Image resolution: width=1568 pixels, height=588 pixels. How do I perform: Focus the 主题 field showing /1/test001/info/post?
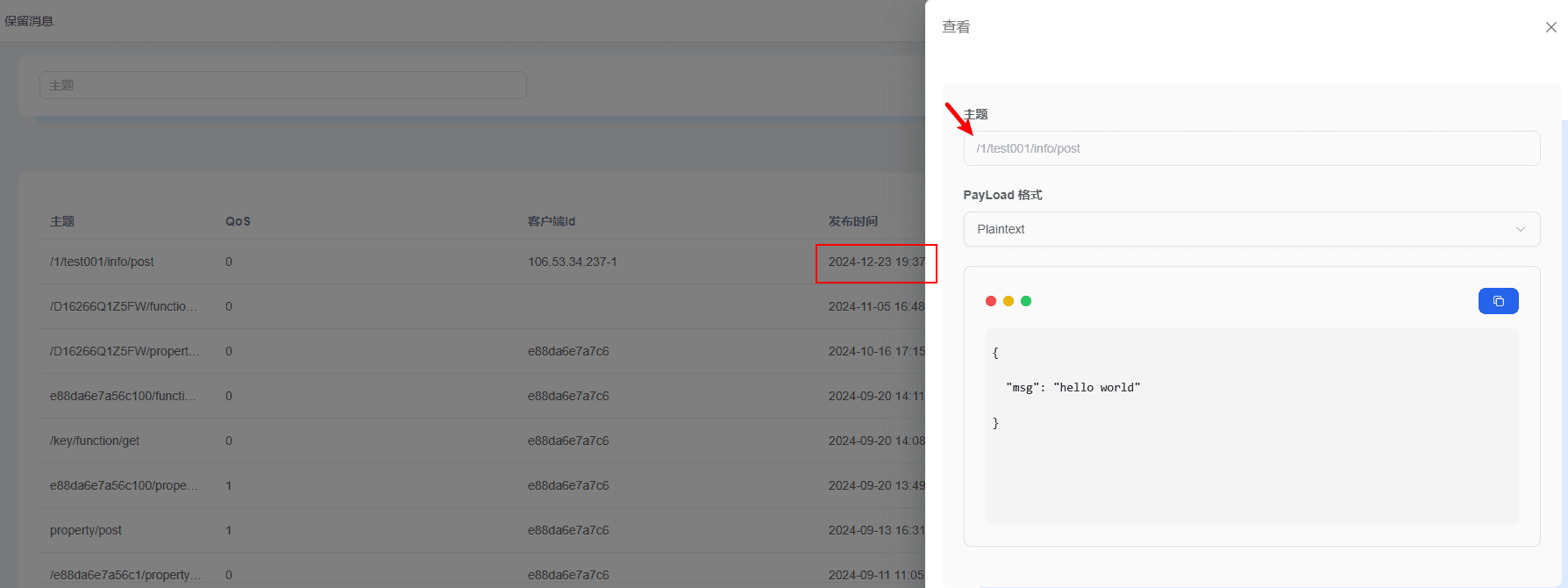1251,148
